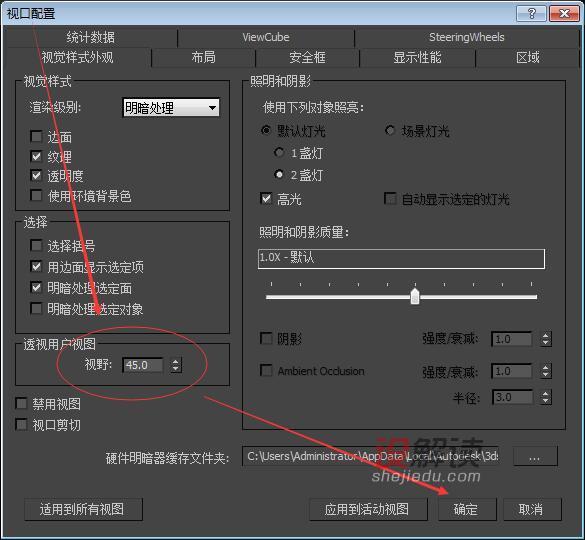Enable Ambient Occlusion checkbox
Screen dimensions: 585x540
pyautogui.click(x=266, y=371)
